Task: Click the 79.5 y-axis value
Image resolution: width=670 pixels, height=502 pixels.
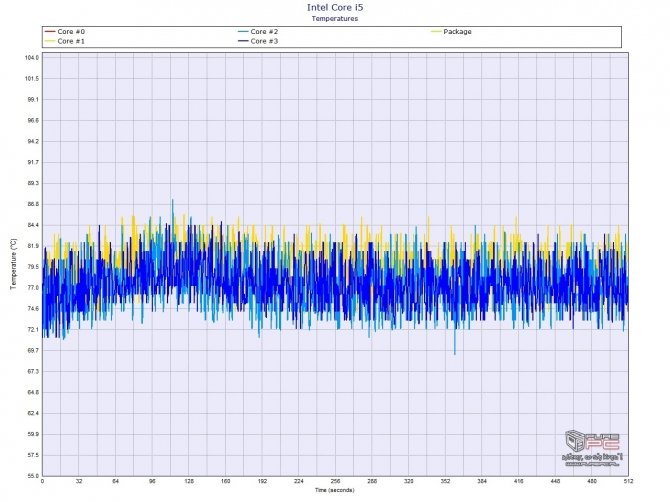Action: click(x=32, y=267)
